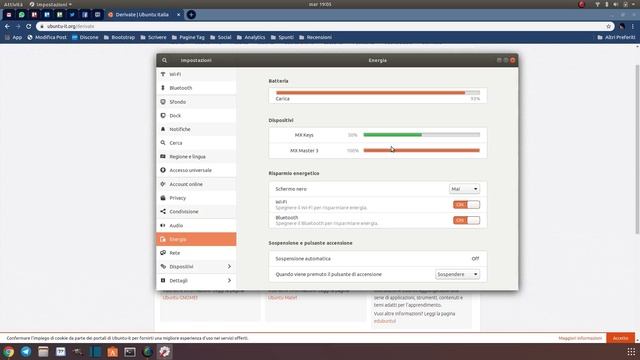This screenshot has height=360, width=640.
Task: Open the Schermo nero dropdown set to Mai
Action: (x=464, y=189)
